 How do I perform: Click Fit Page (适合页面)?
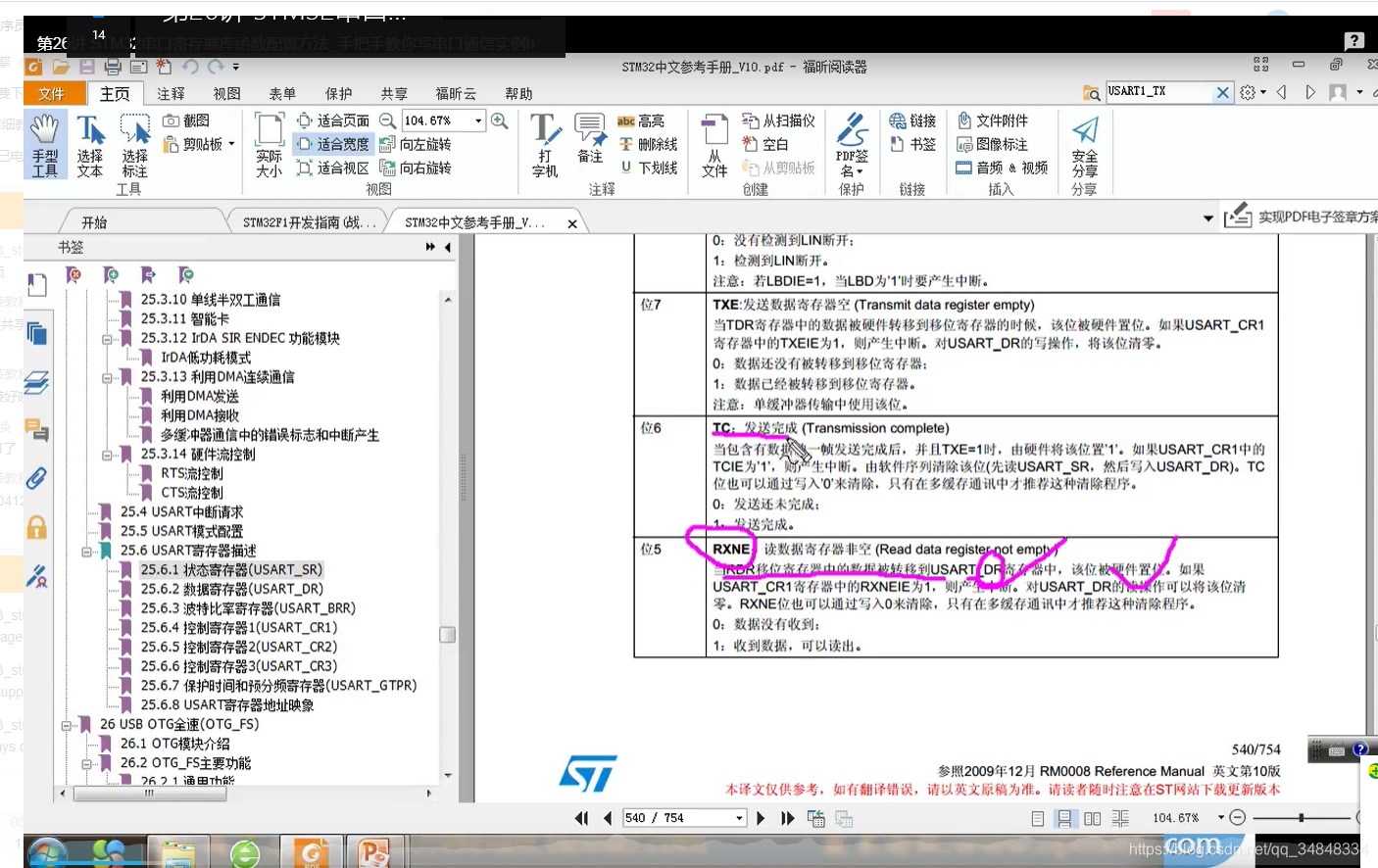[x=333, y=121]
